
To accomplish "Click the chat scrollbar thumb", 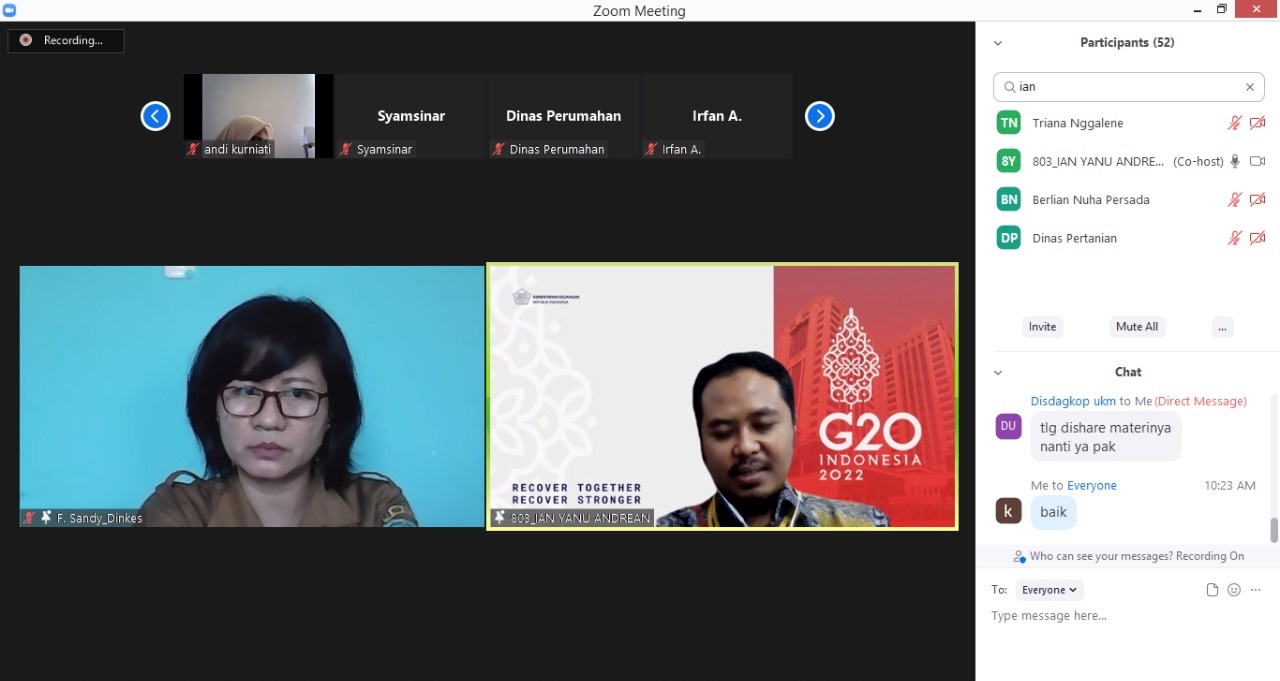I will pos(1274,530).
